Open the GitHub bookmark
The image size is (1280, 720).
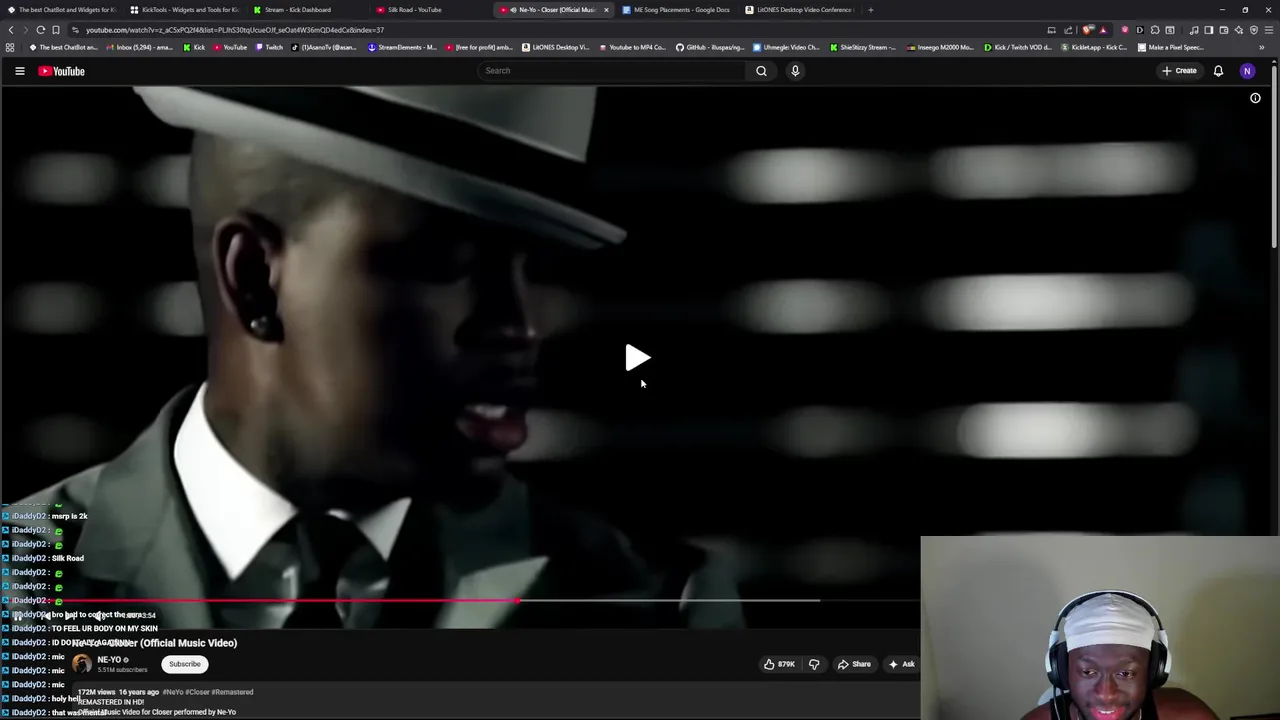(x=710, y=47)
